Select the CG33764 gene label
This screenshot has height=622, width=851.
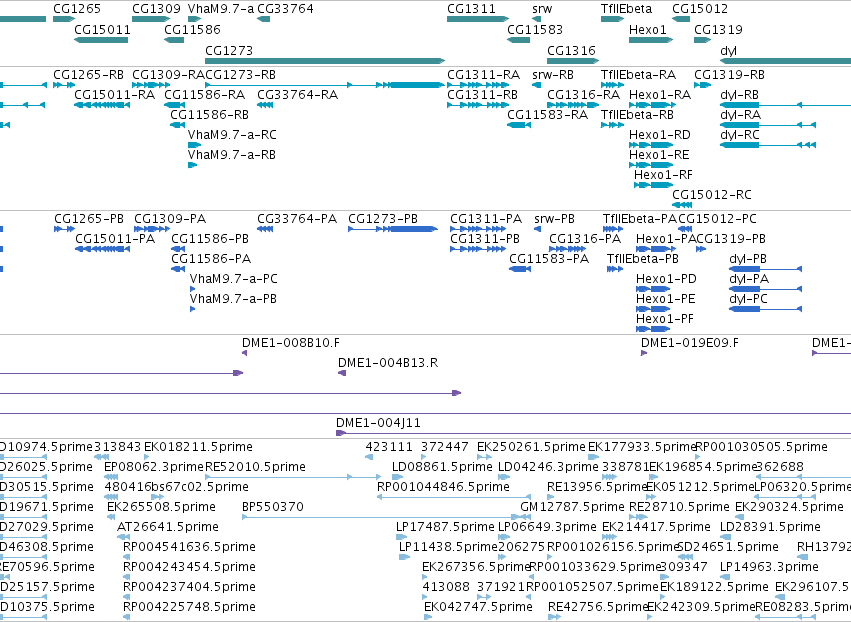[285, 9]
